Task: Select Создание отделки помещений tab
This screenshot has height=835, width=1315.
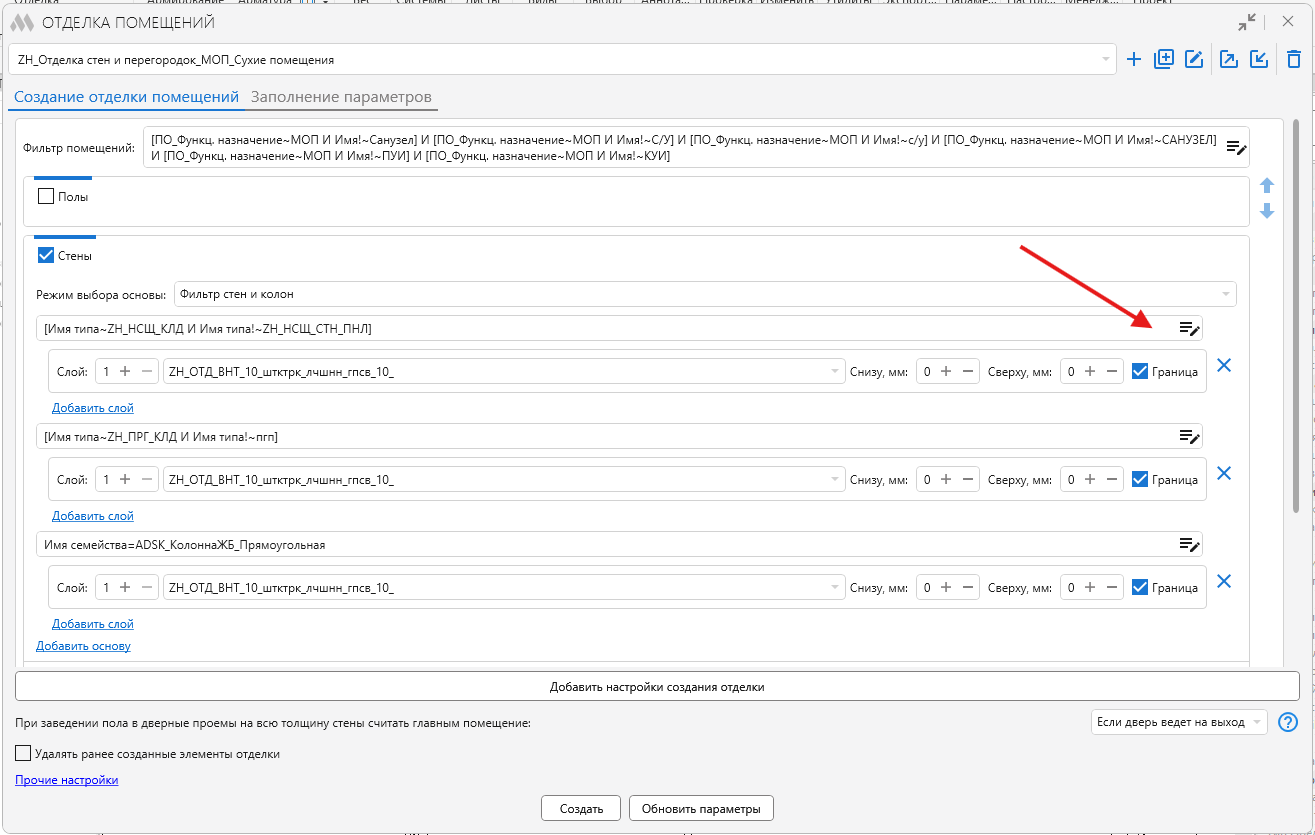Action: (x=126, y=97)
